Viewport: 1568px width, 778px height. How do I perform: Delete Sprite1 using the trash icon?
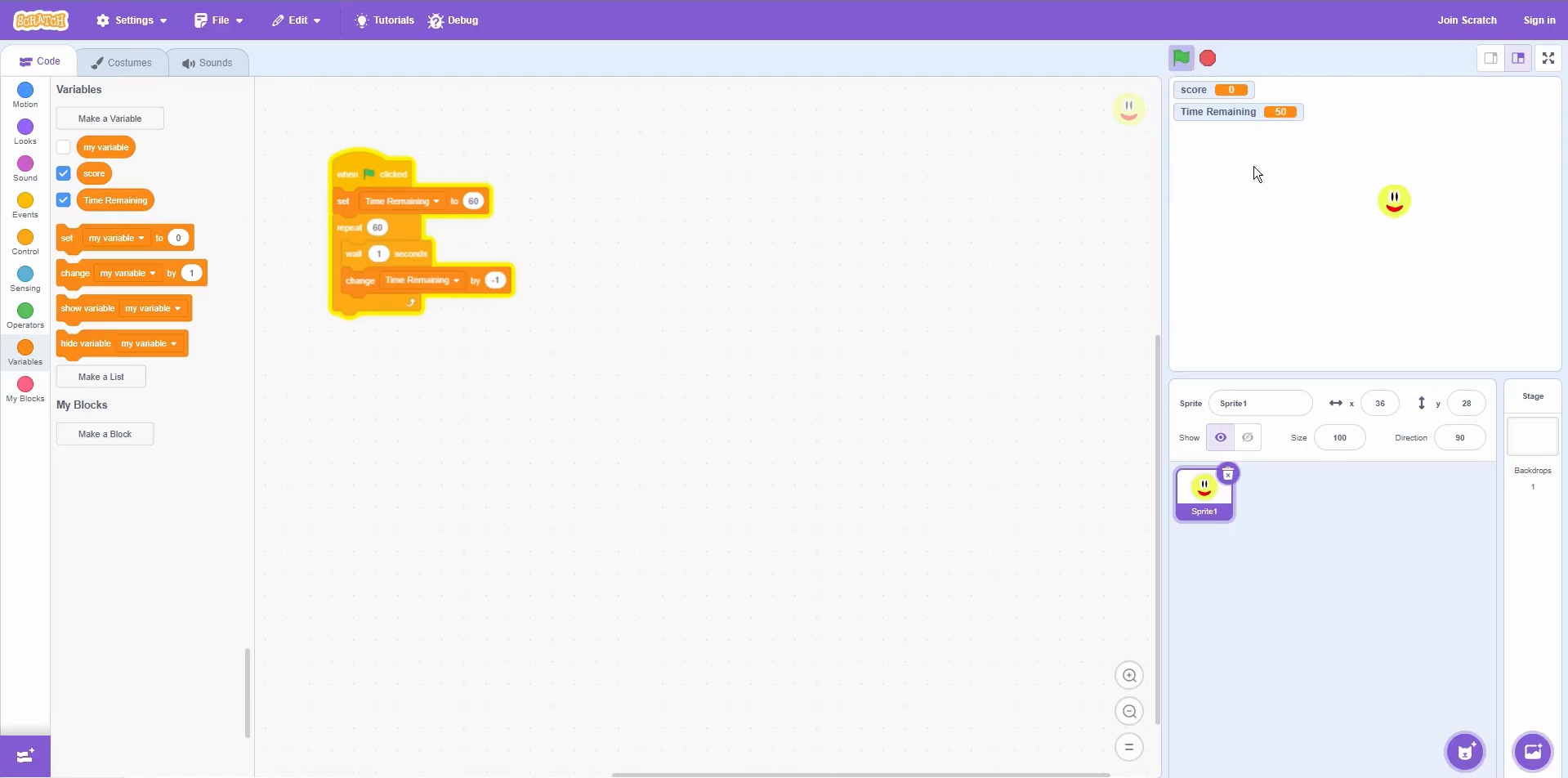click(x=1227, y=474)
